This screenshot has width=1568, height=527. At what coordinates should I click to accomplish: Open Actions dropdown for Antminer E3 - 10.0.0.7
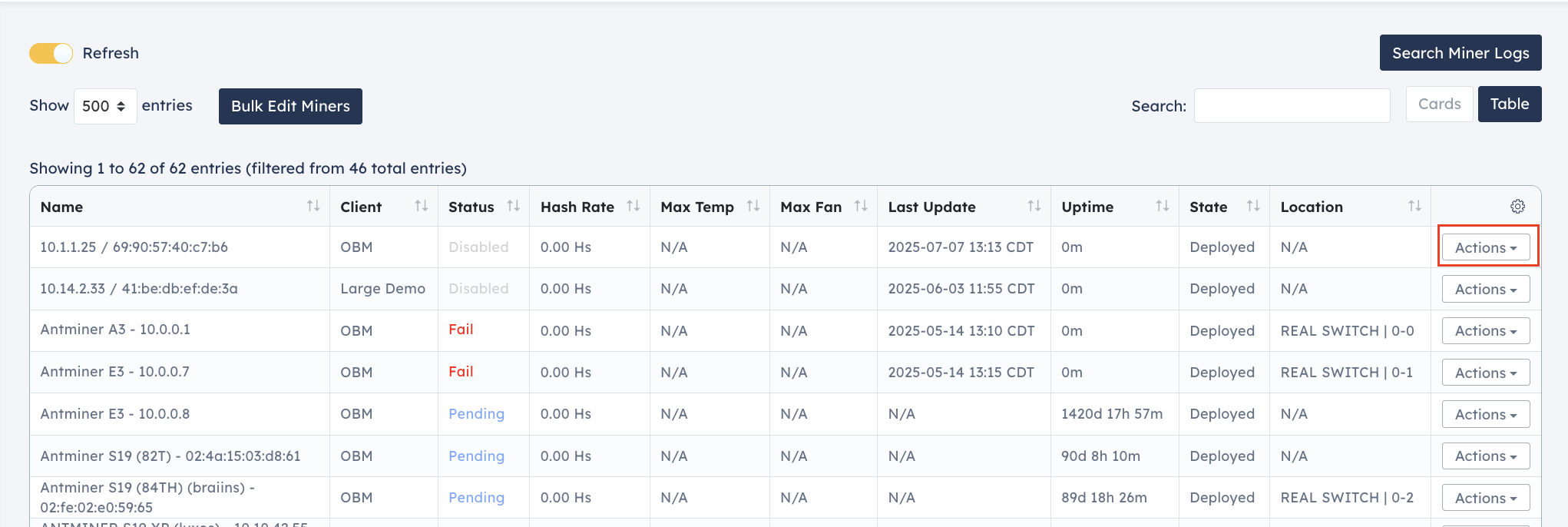coord(1486,373)
